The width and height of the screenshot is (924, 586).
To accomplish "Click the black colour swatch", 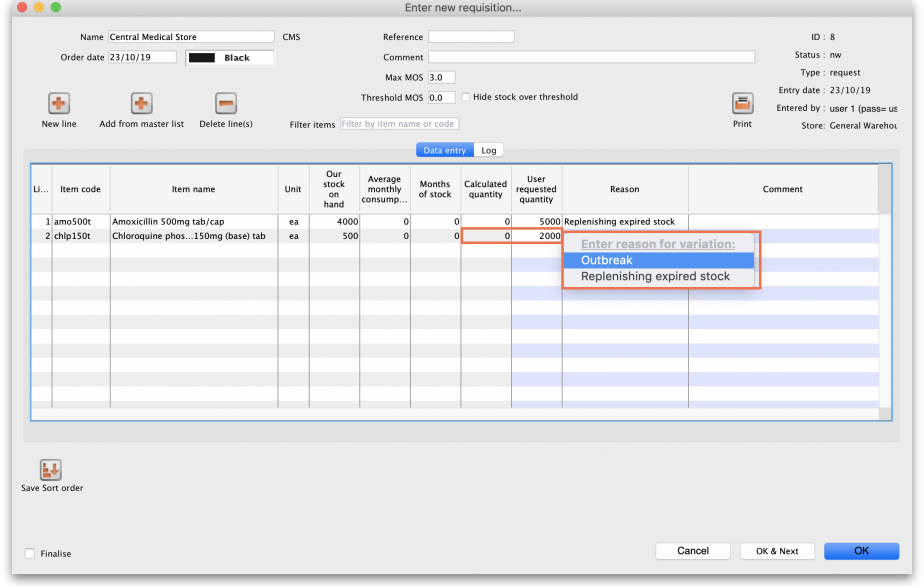I will pos(202,58).
